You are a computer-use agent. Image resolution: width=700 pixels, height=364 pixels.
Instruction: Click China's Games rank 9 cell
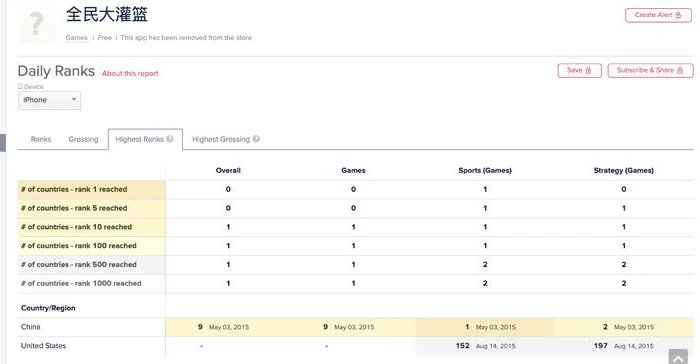point(353,327)
